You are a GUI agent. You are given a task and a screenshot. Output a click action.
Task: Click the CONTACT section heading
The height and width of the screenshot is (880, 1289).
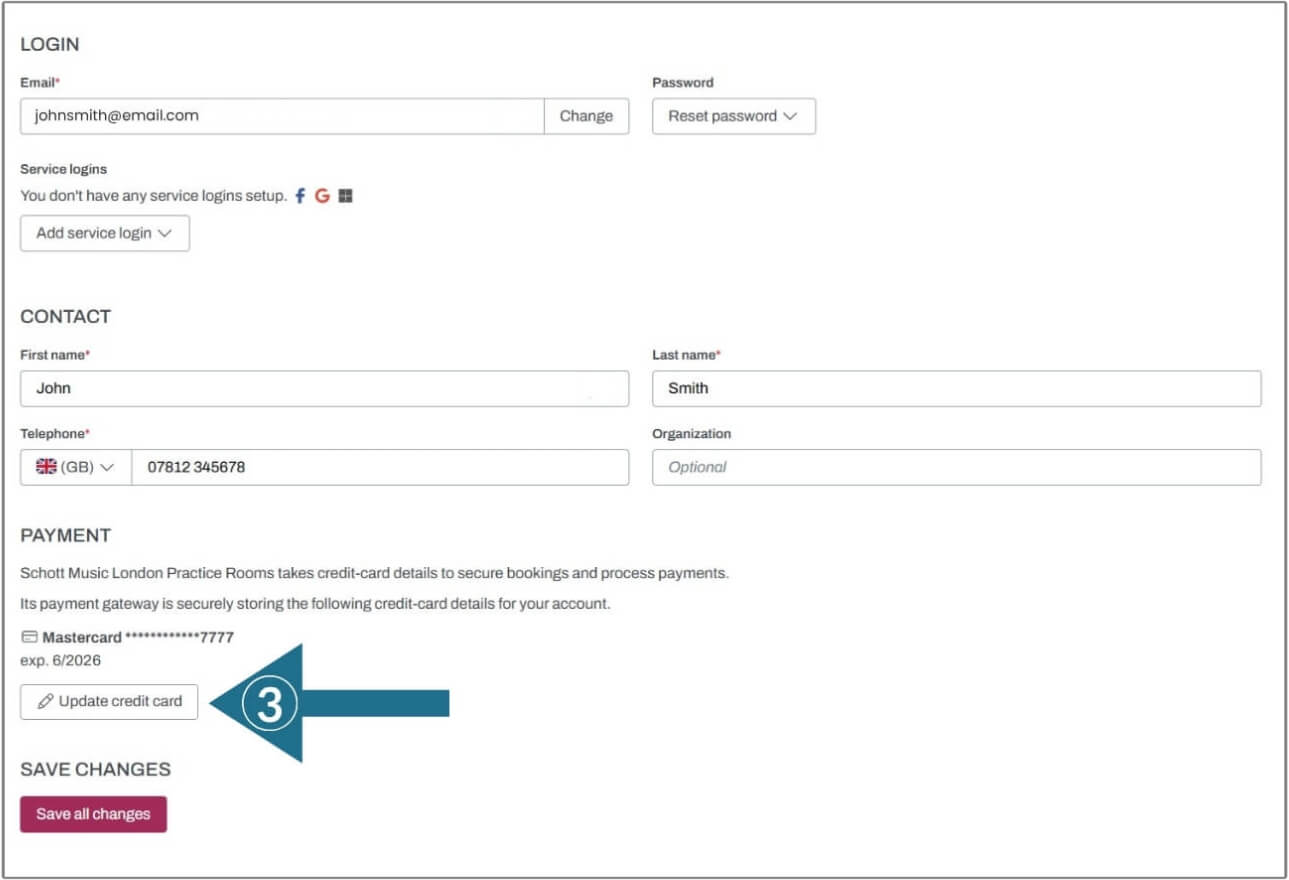66,316
